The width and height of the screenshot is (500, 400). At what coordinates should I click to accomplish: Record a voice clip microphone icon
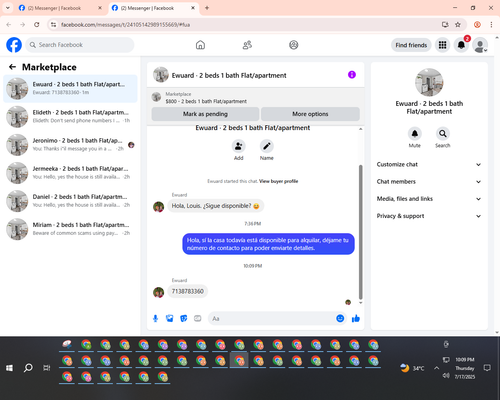155,318
